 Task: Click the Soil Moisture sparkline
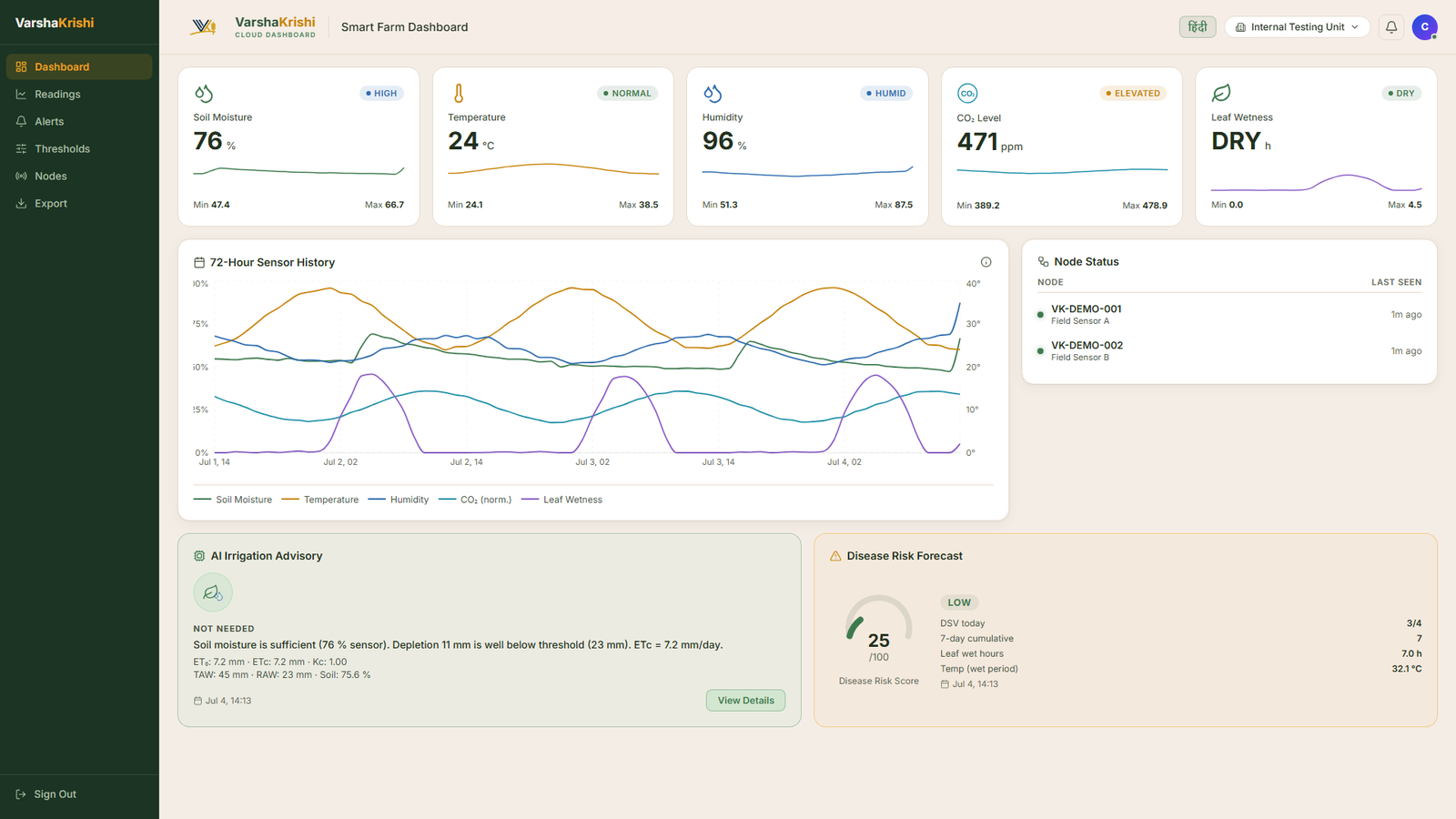coord(298,170)
